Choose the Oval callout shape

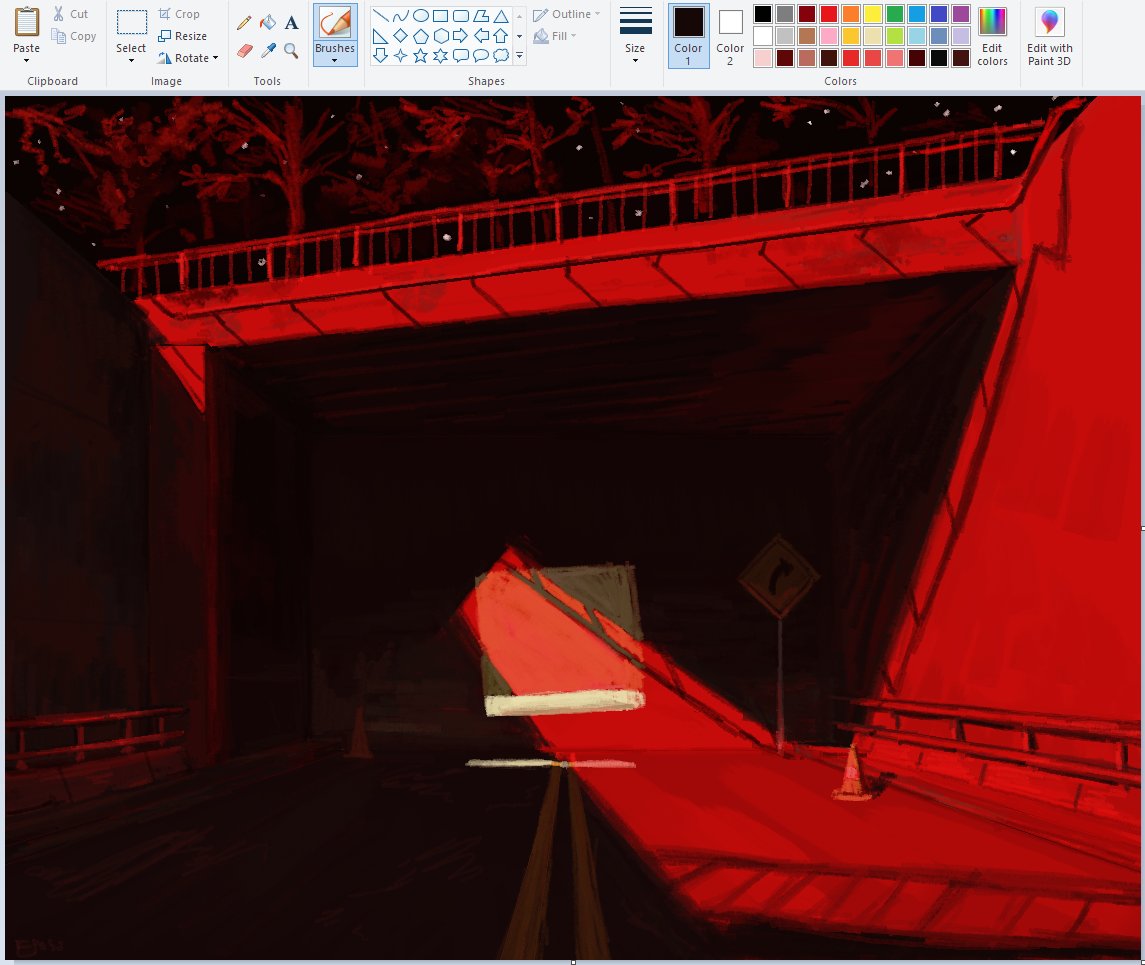point(480,55)
